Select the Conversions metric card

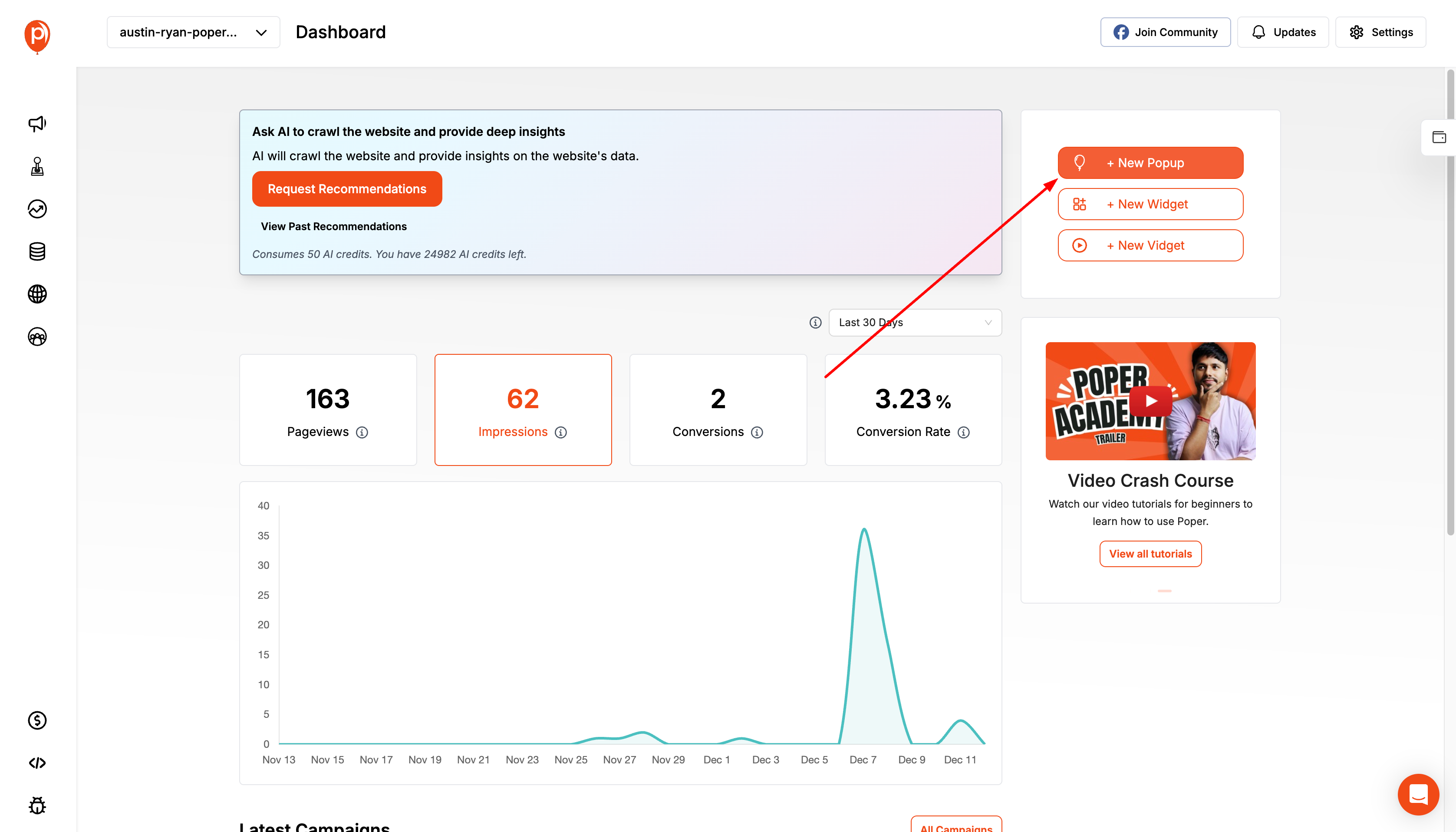[x=718, y=410]
